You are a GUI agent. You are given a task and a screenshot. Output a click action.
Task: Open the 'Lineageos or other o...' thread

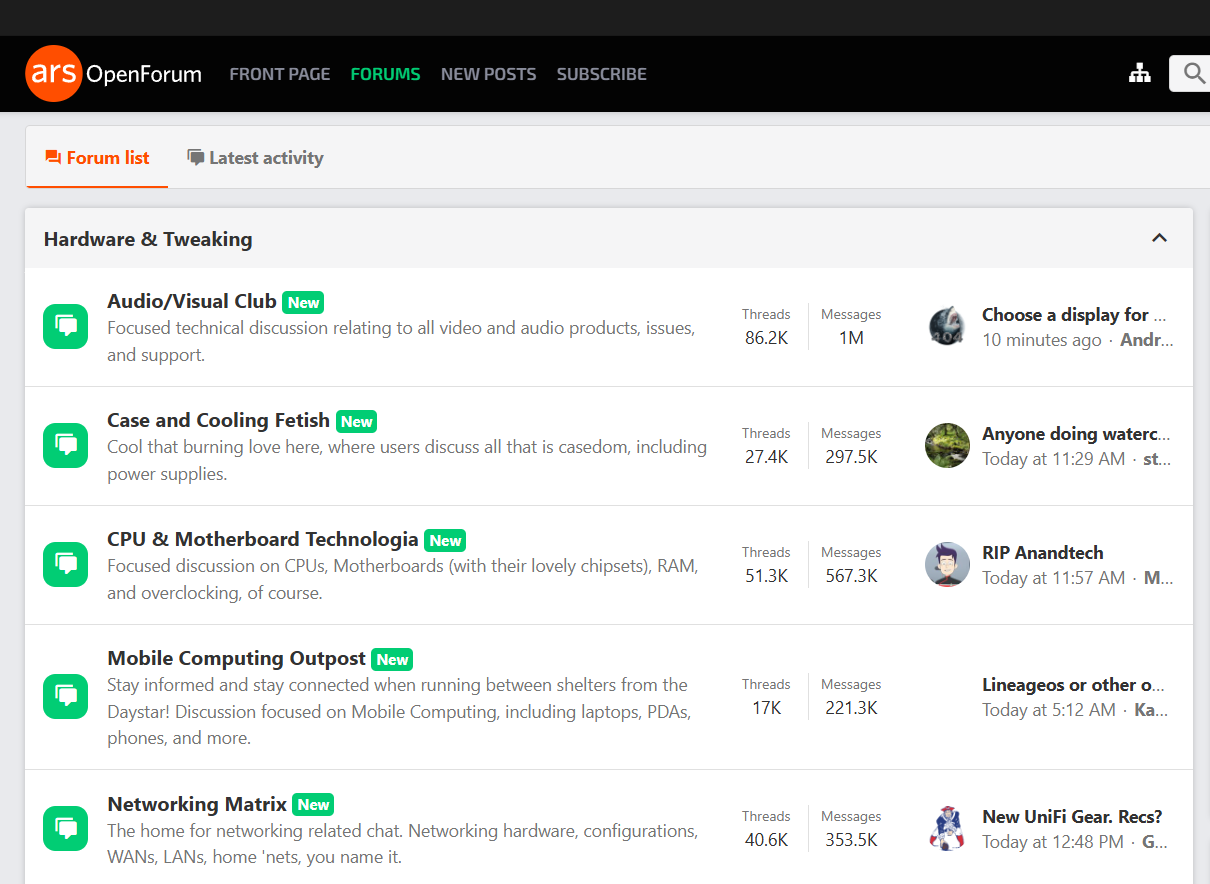[1074, 685]
